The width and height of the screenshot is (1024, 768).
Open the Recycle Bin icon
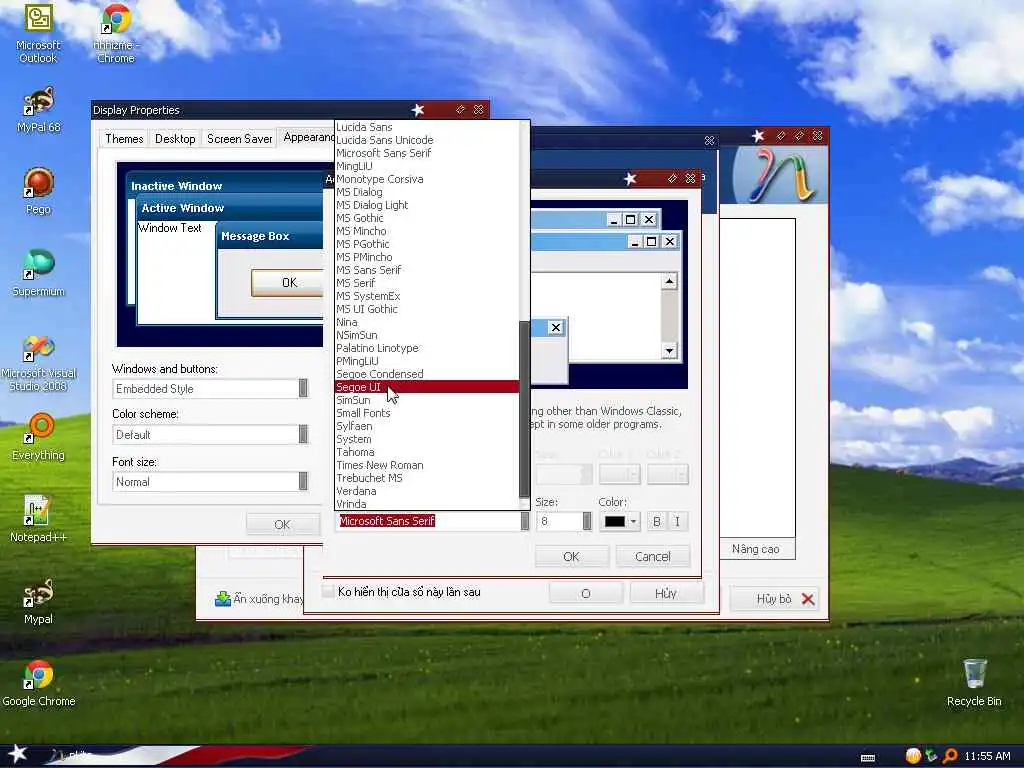[x=974, y=683]
